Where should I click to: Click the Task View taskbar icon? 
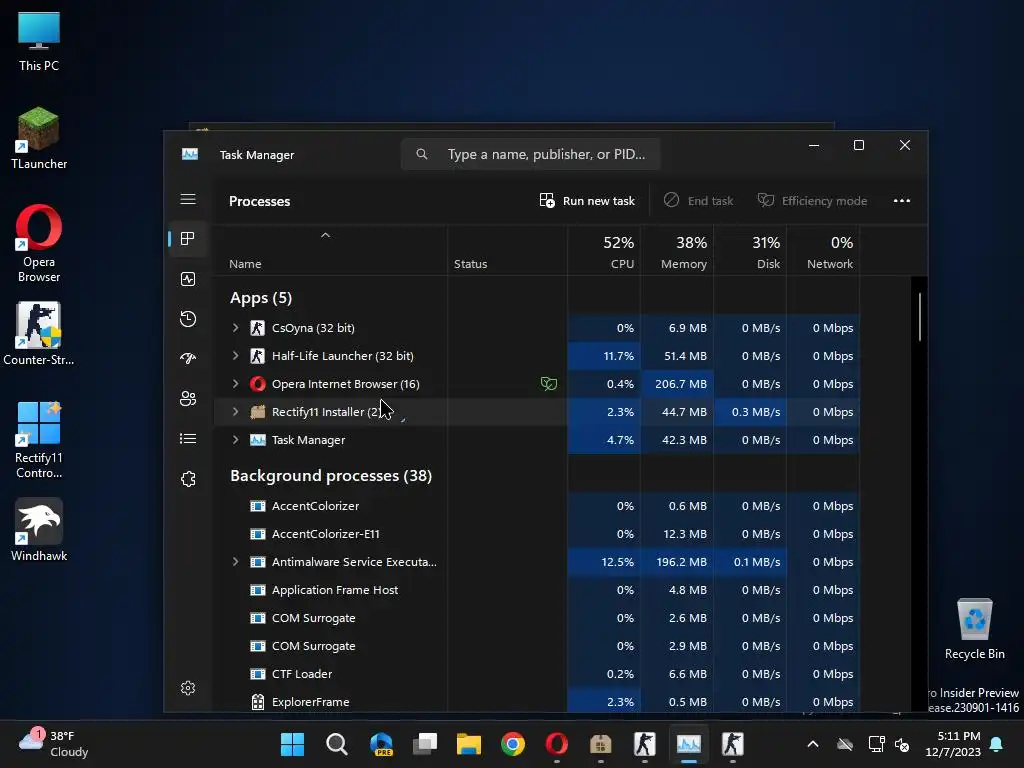425,744
